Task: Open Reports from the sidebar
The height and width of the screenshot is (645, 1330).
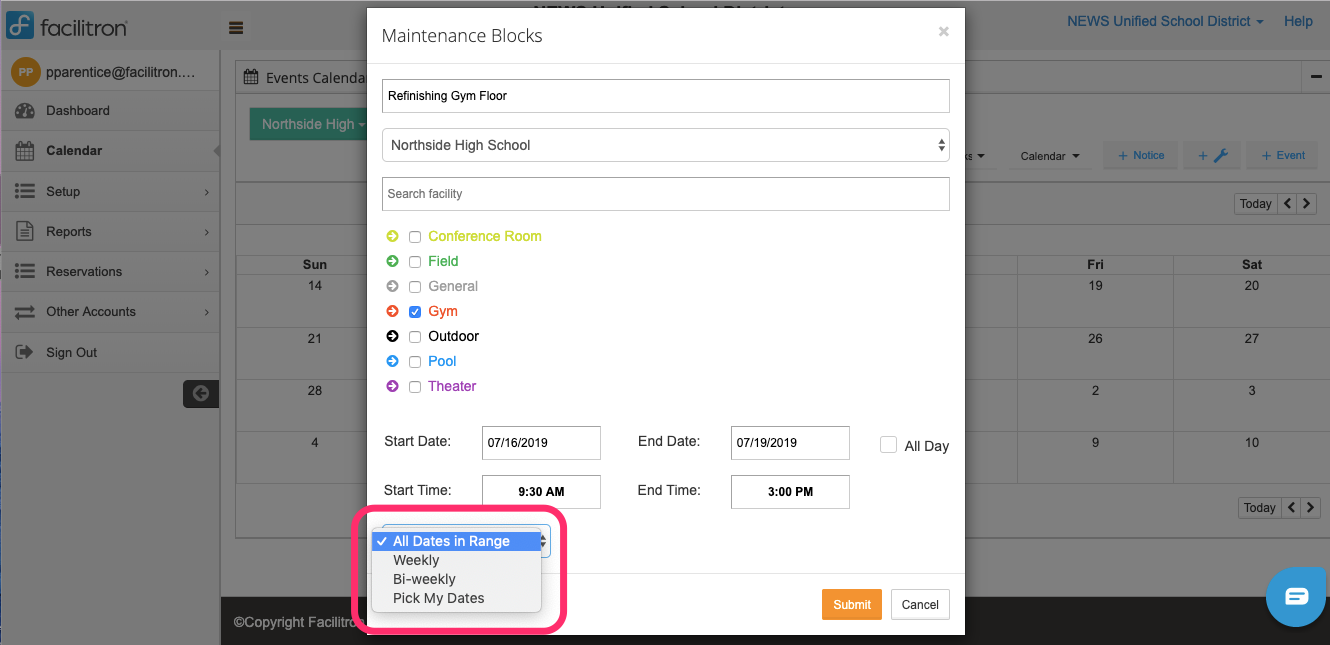Action: tap(67, 231)
